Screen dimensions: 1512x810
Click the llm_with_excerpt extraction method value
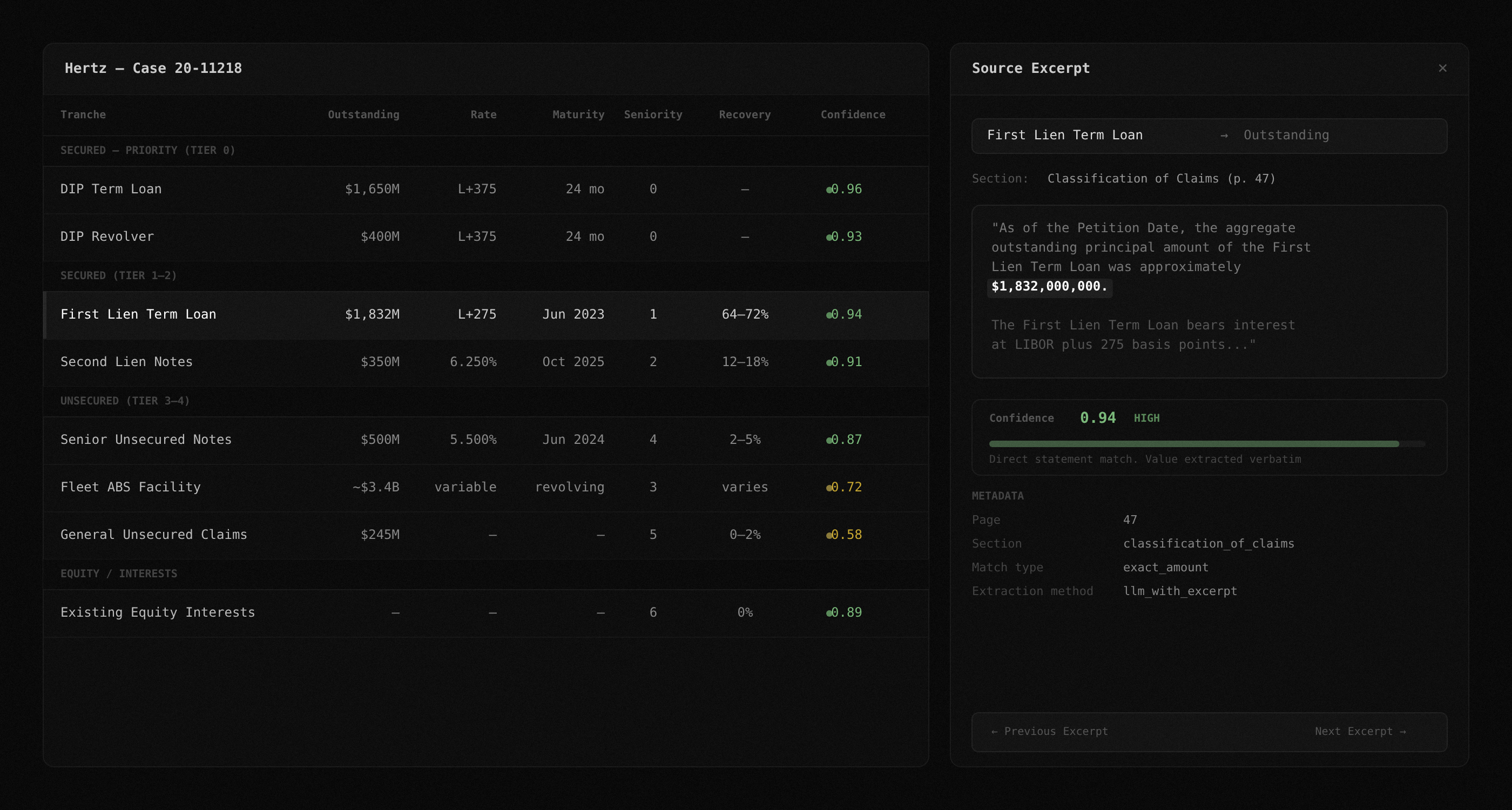[x=1180, y=591]
